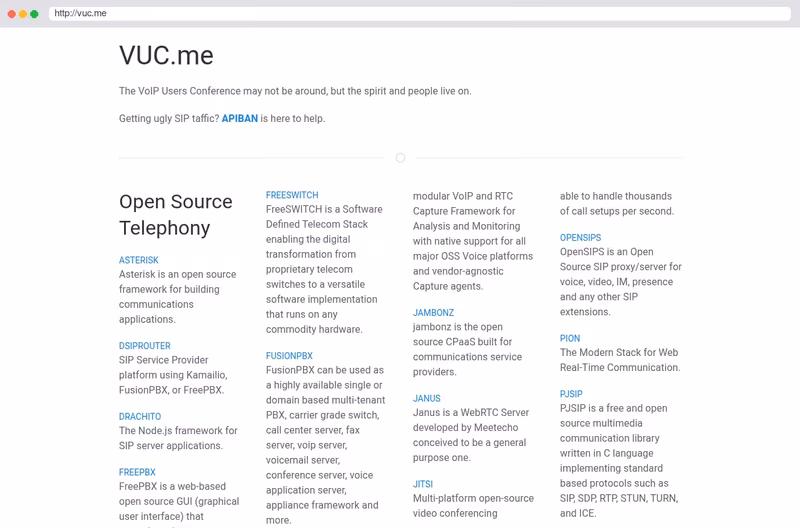Image resolution: width=800 pixels, height=528 pixels.
Task: Follow the DRACHITO link
Action: click(x=140, y=417)
